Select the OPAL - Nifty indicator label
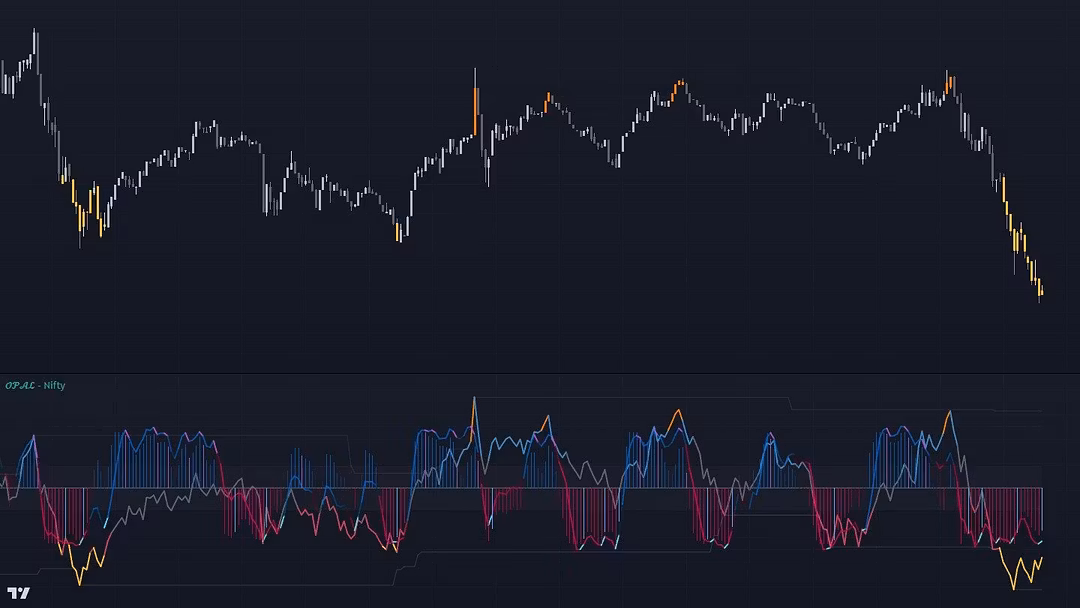This screenshot has width=1080, height=608. [35, 385]
